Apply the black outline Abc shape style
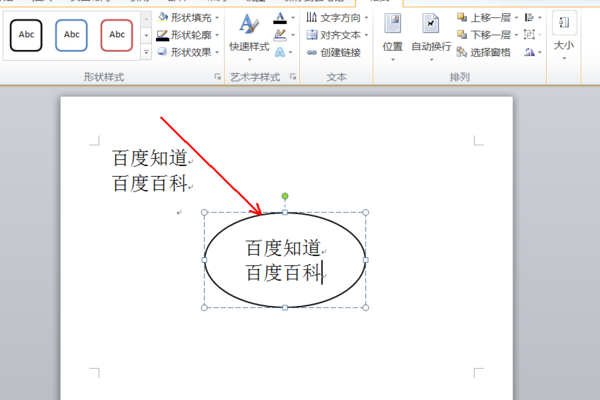Viewport: 600px width, 400px height. click(26, 35)
